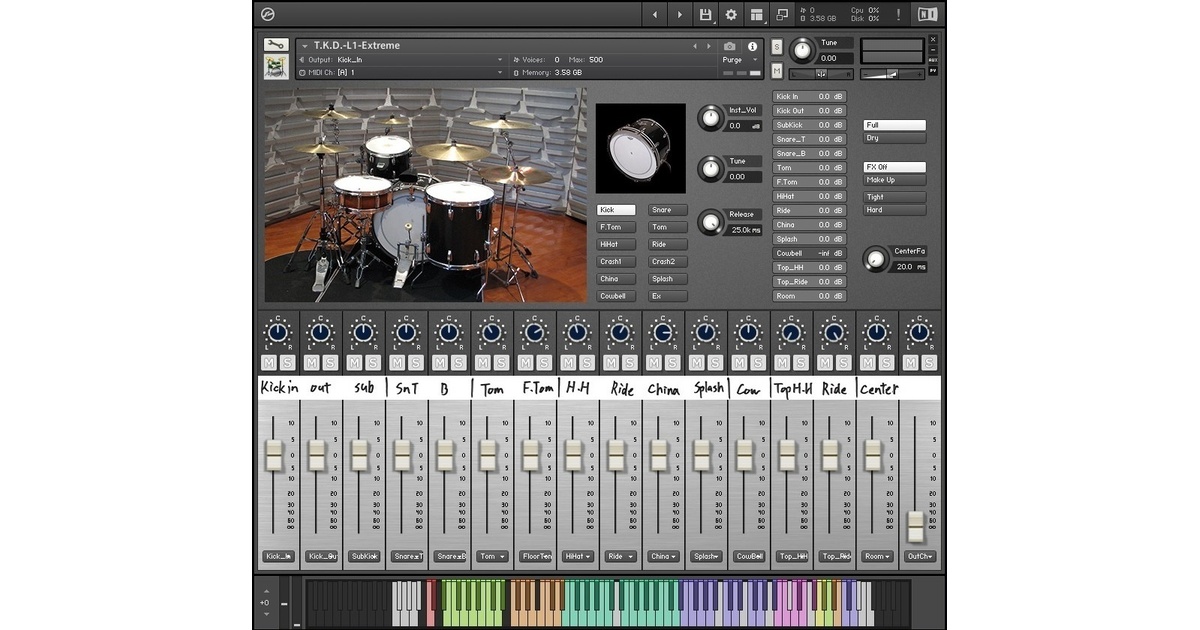Viewport: 1200px width, 630px height.
Task: Click the OutCh channel fader handle
Action: tap(916, 527)
